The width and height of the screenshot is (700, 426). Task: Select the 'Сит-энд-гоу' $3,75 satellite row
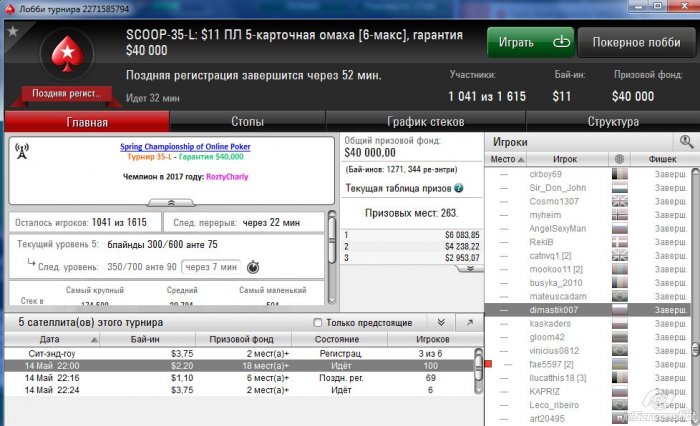click(x=239, y=353)
